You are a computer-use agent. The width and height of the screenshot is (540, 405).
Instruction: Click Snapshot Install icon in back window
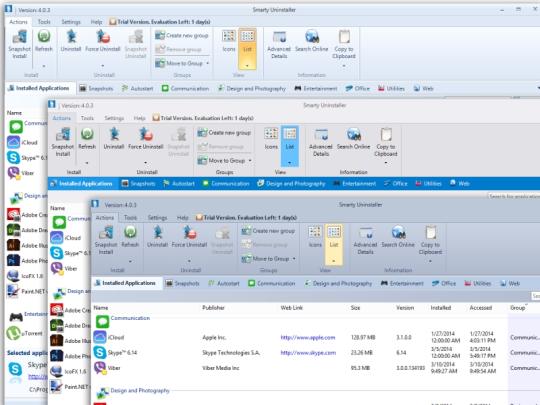click(19, 44)
